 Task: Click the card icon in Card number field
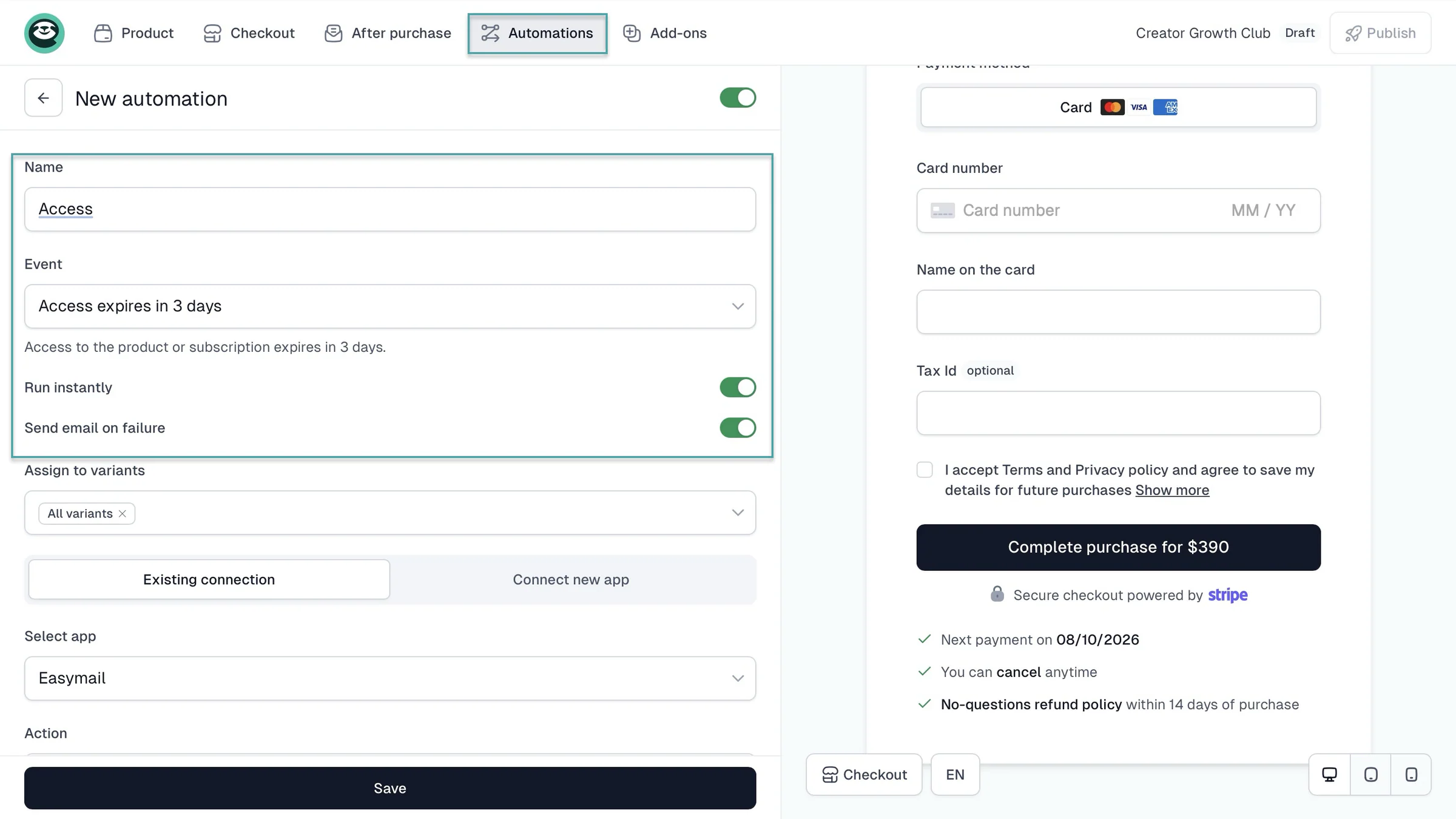pyautogui.click(x=942, y=211)
